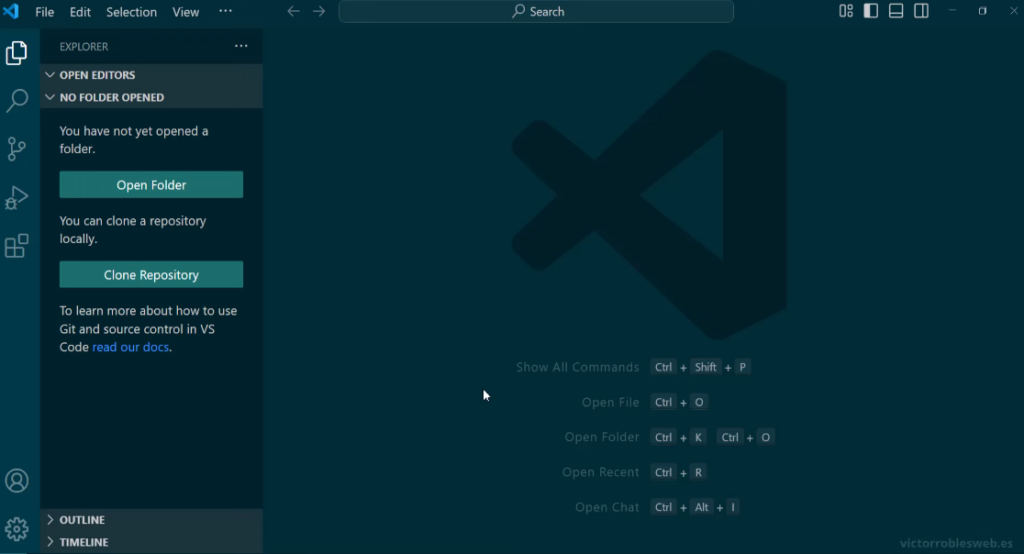
Task: Collapse the Open Editors section
Action: [152, 75]
